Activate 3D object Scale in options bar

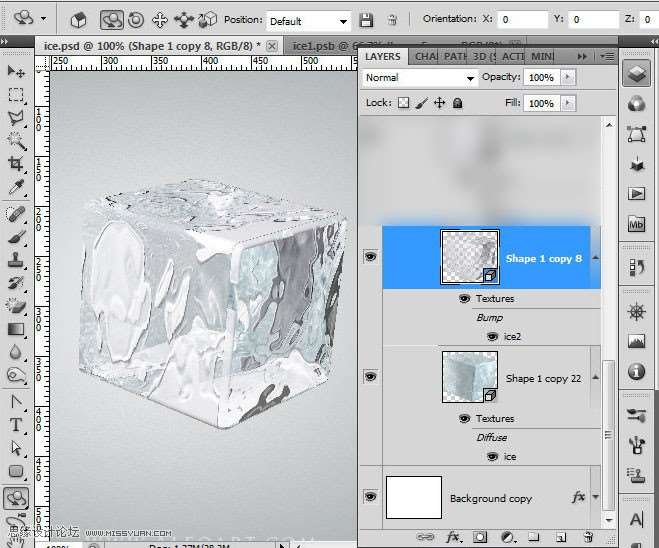point(207,20)
